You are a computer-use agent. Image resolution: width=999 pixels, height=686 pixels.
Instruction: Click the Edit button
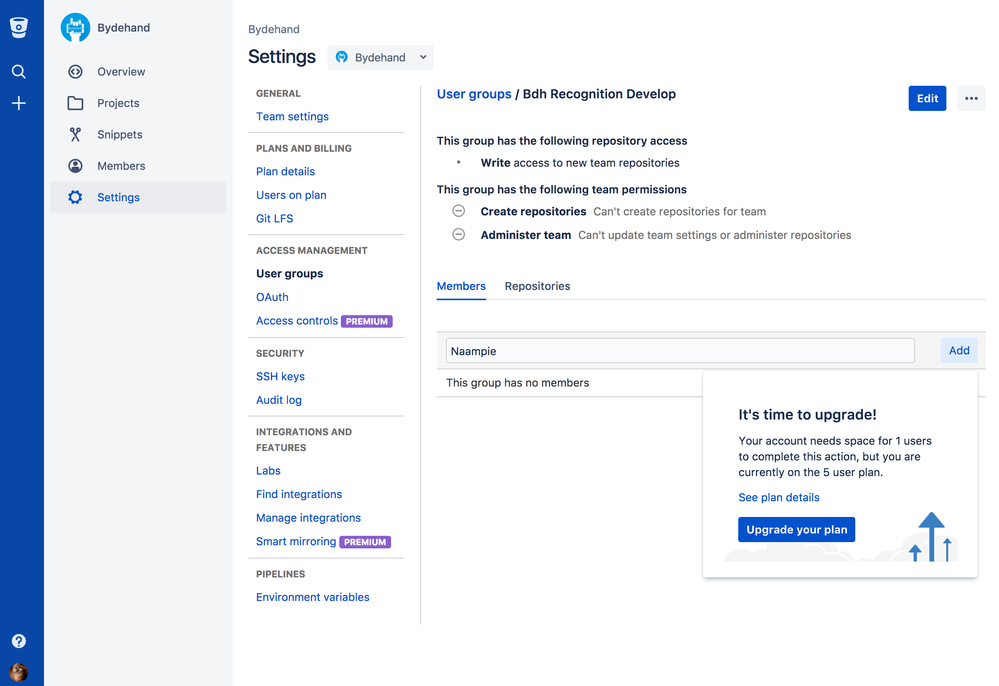(x=927, y=98)
